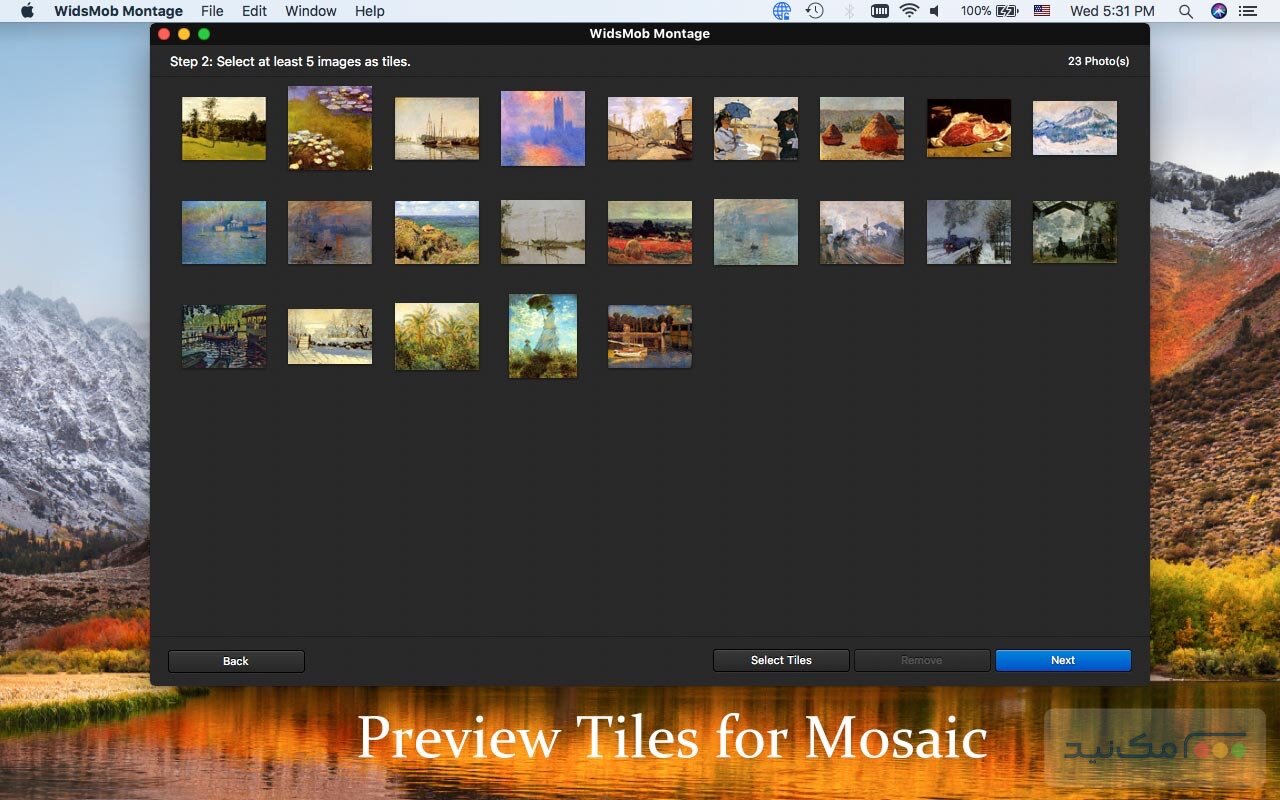Open the File menu

212,11
